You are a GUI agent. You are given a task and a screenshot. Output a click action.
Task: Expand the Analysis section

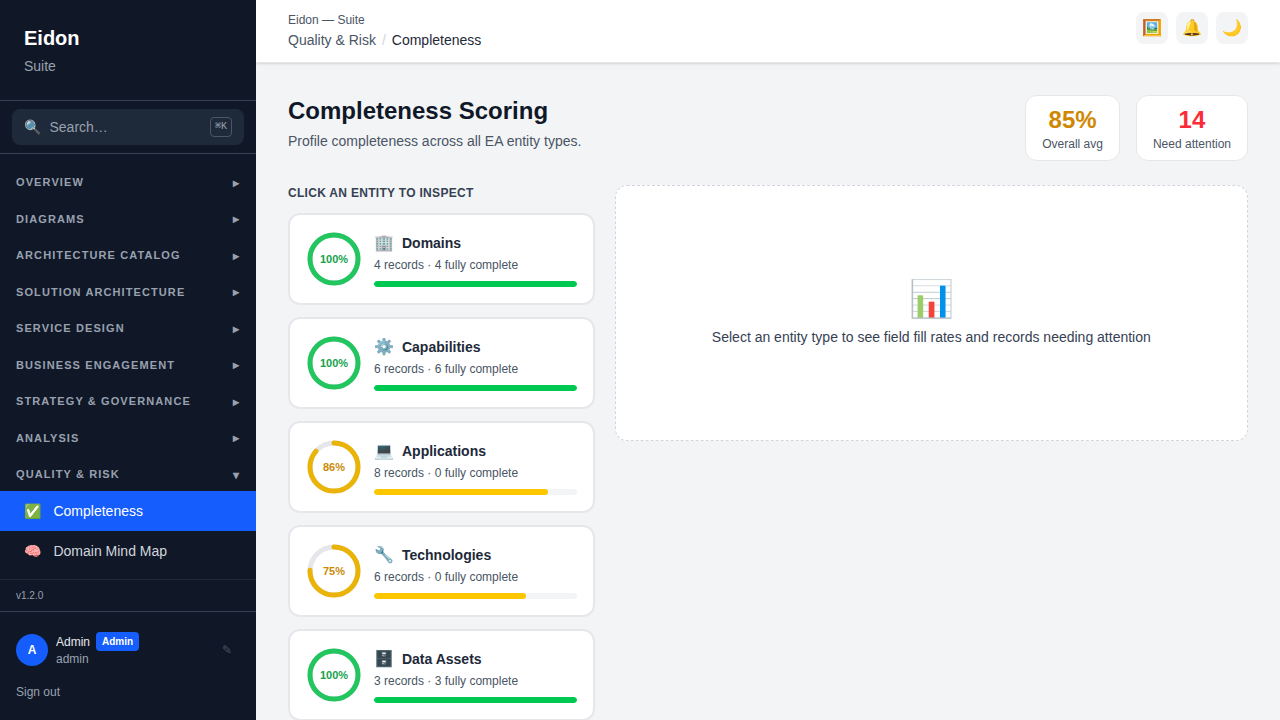tap(128, 438)
